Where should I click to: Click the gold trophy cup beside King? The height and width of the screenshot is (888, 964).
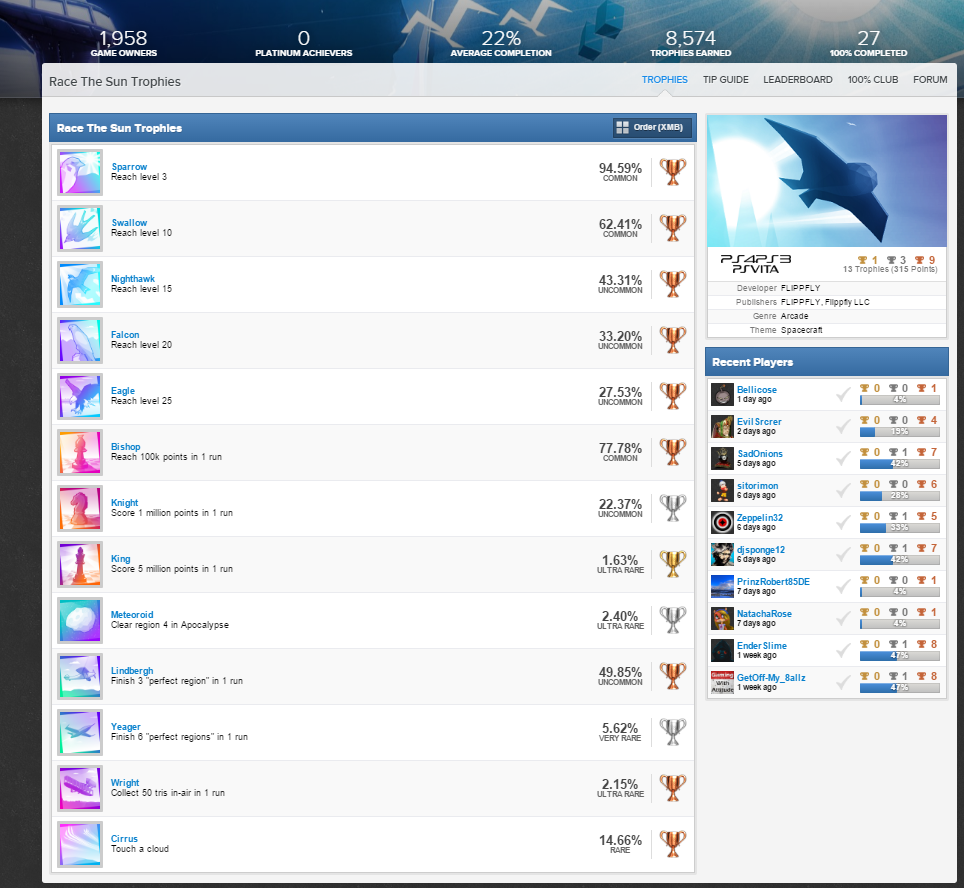[x=673, y=564]
